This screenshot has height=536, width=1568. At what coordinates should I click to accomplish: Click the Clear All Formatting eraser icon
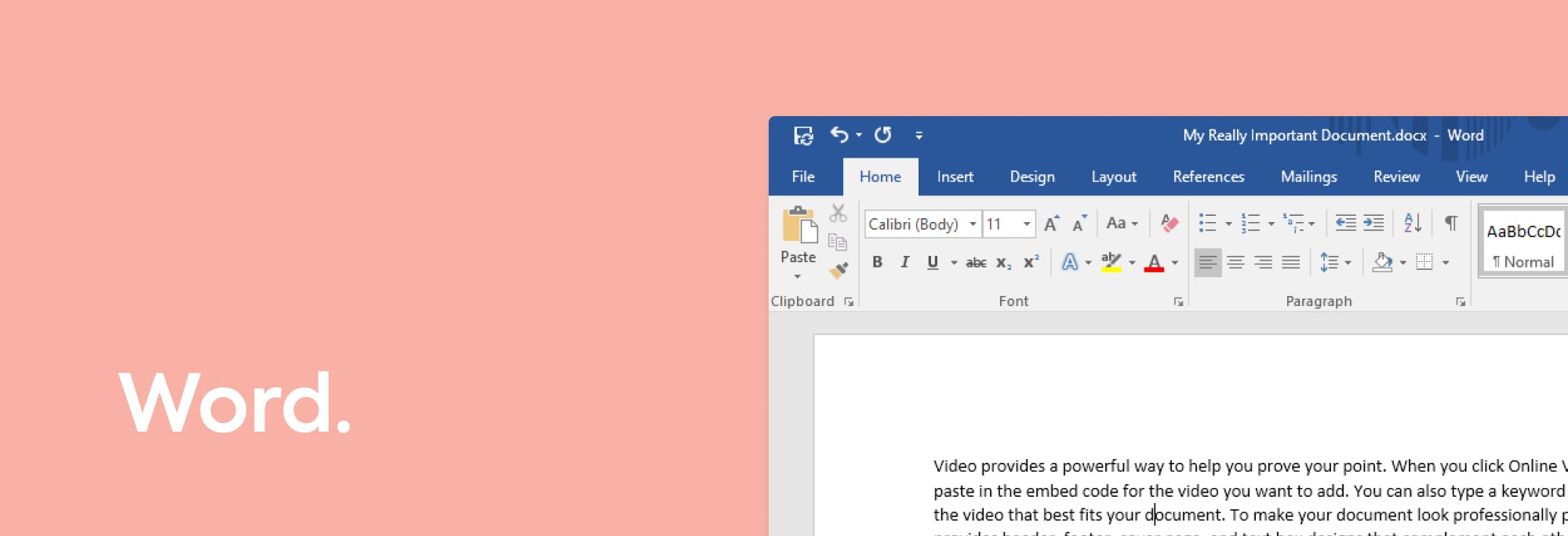(x=1169, y=224)
